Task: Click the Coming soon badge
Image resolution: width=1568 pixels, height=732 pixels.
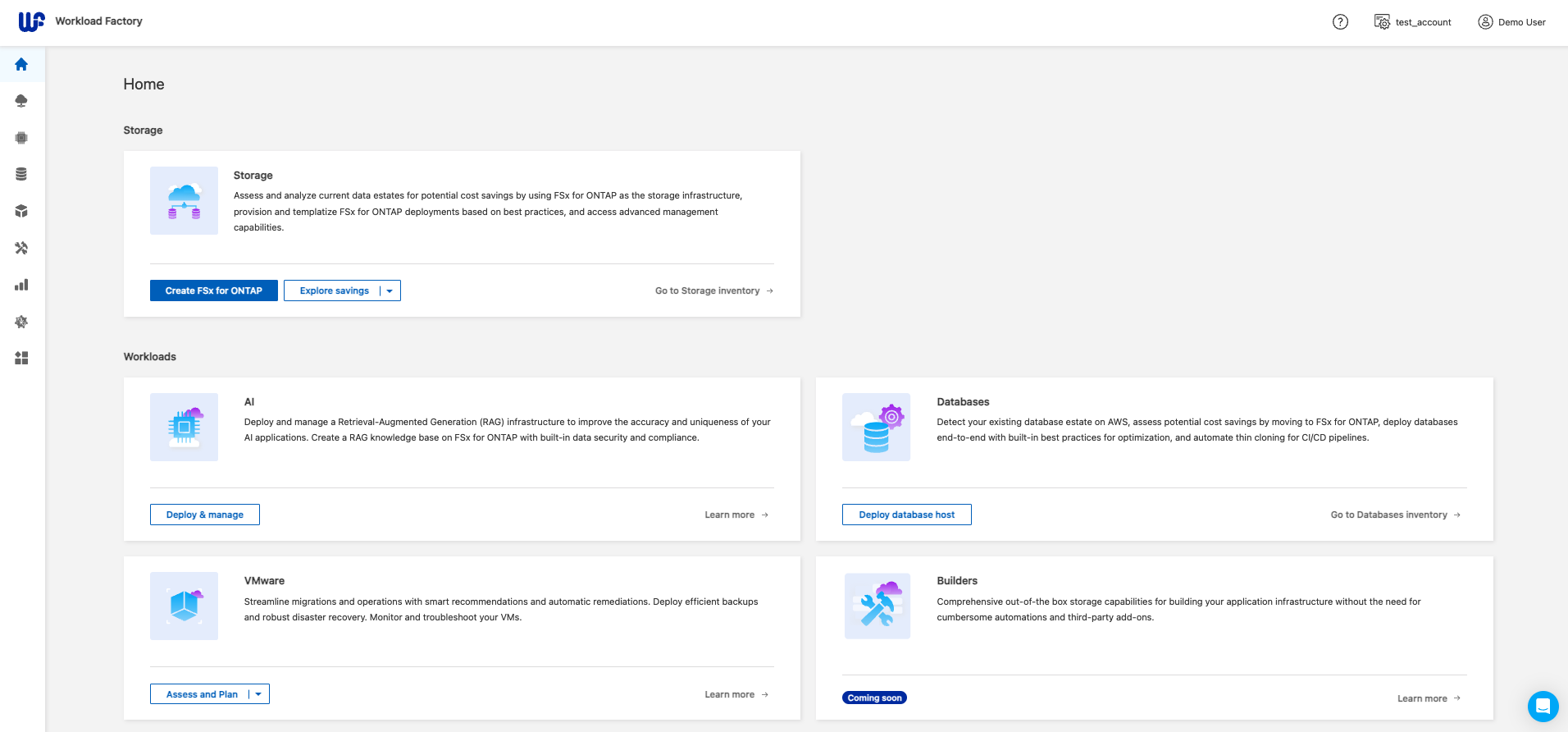Action: tap(874, 698)
